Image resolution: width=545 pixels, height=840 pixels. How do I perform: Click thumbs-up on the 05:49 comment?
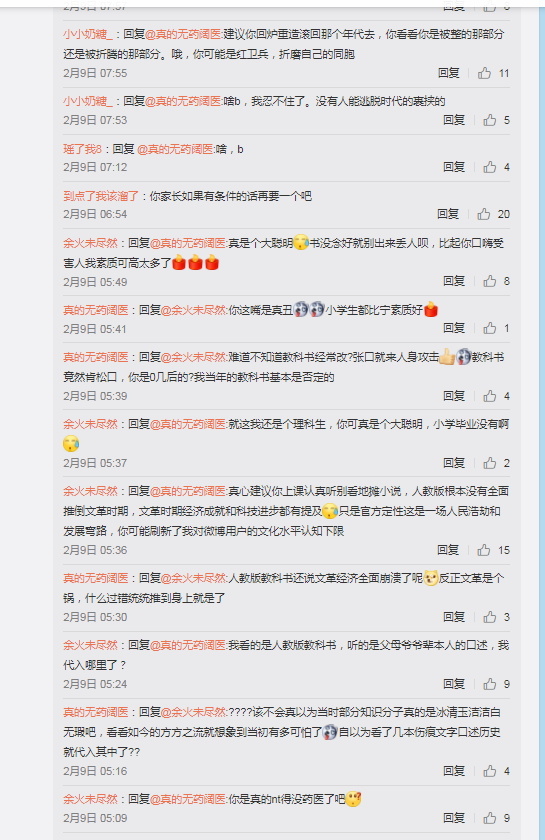(490, 281)
